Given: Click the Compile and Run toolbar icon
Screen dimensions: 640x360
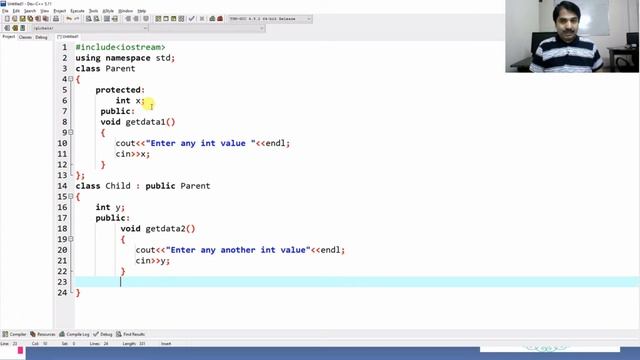Looking at the screenshot, I should [173, 19].
